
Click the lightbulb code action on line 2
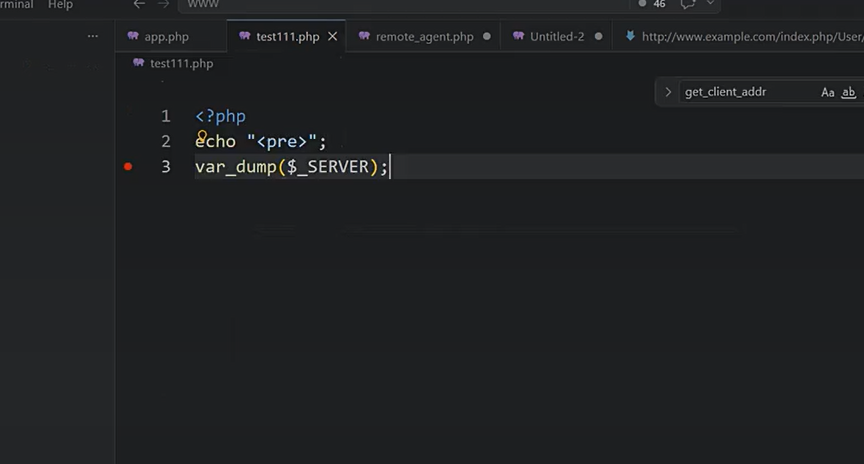[202, 136]
